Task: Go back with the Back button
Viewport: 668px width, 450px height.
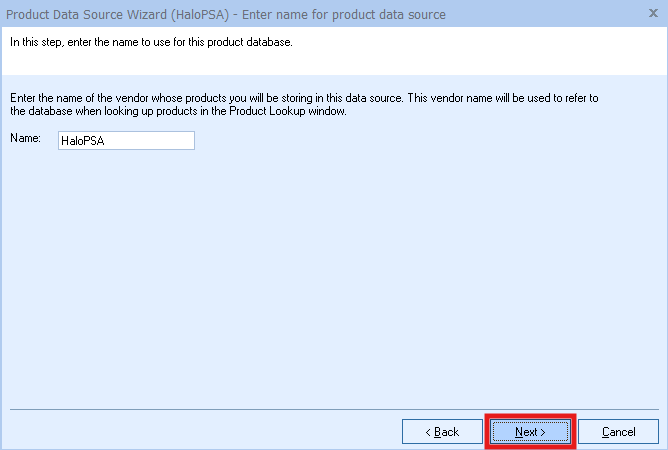Action: [x=442, y=431]
